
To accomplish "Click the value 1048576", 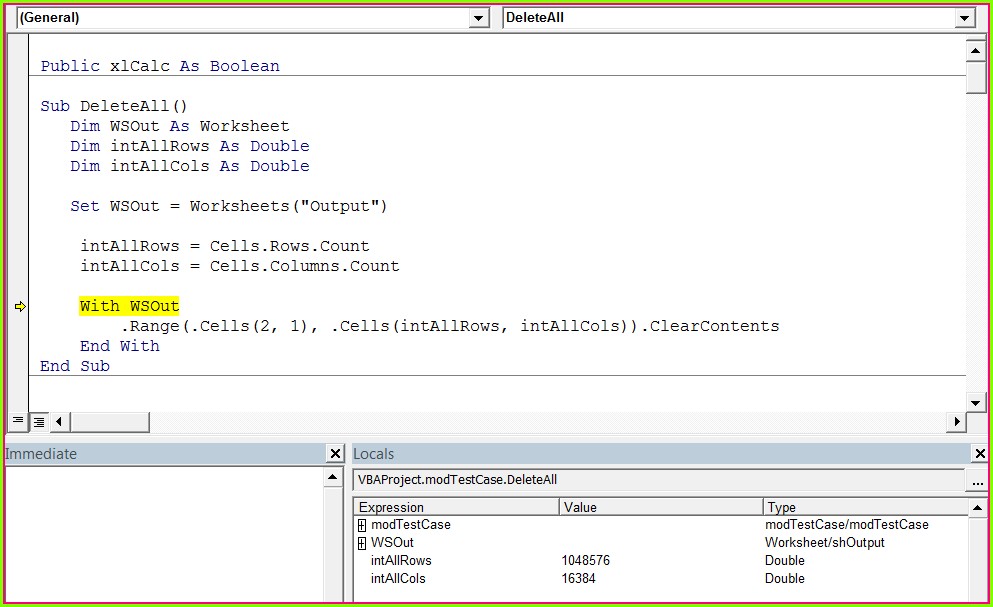I will point(585,561).
